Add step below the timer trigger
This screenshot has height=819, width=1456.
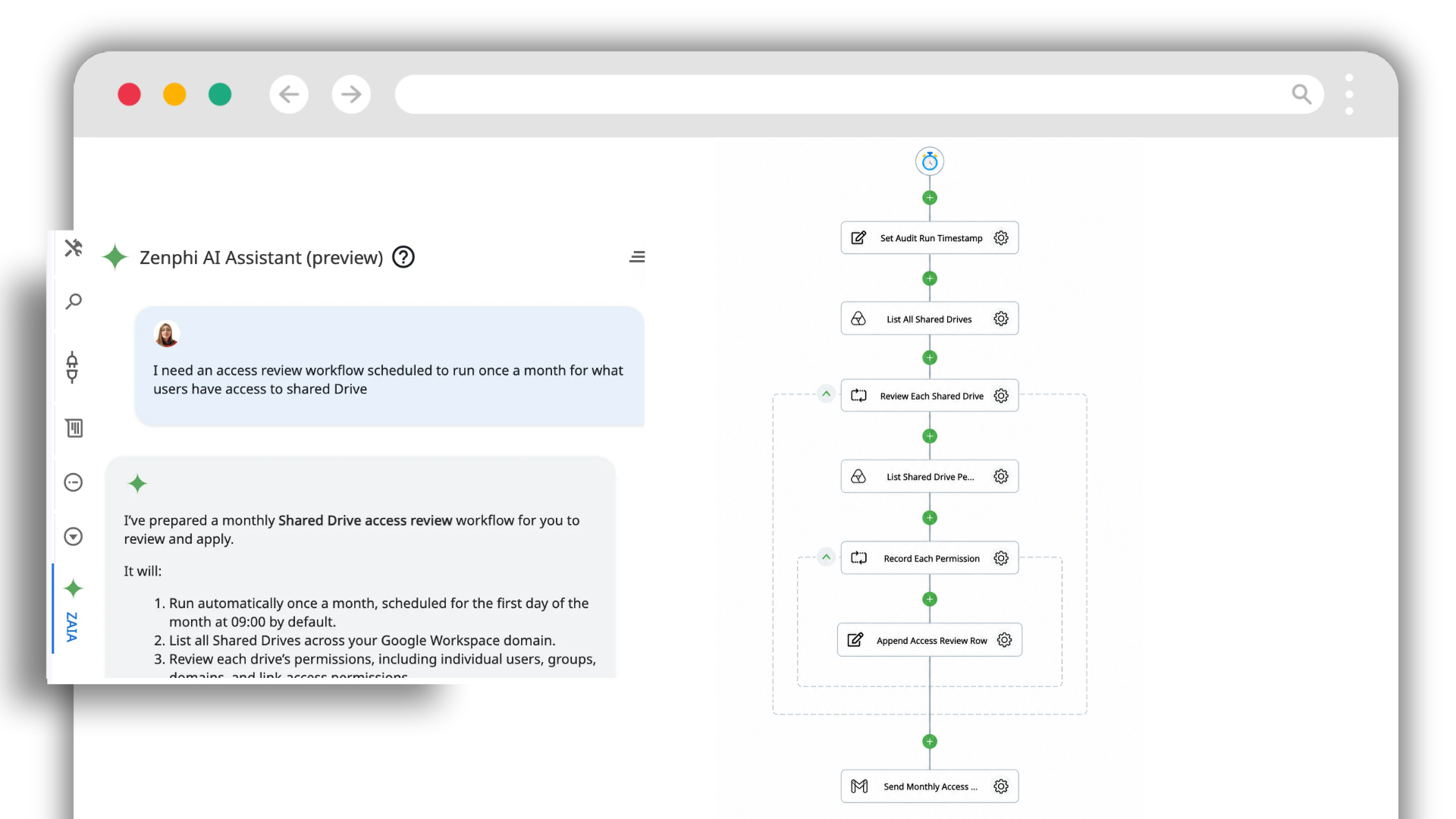click(930, 198)
